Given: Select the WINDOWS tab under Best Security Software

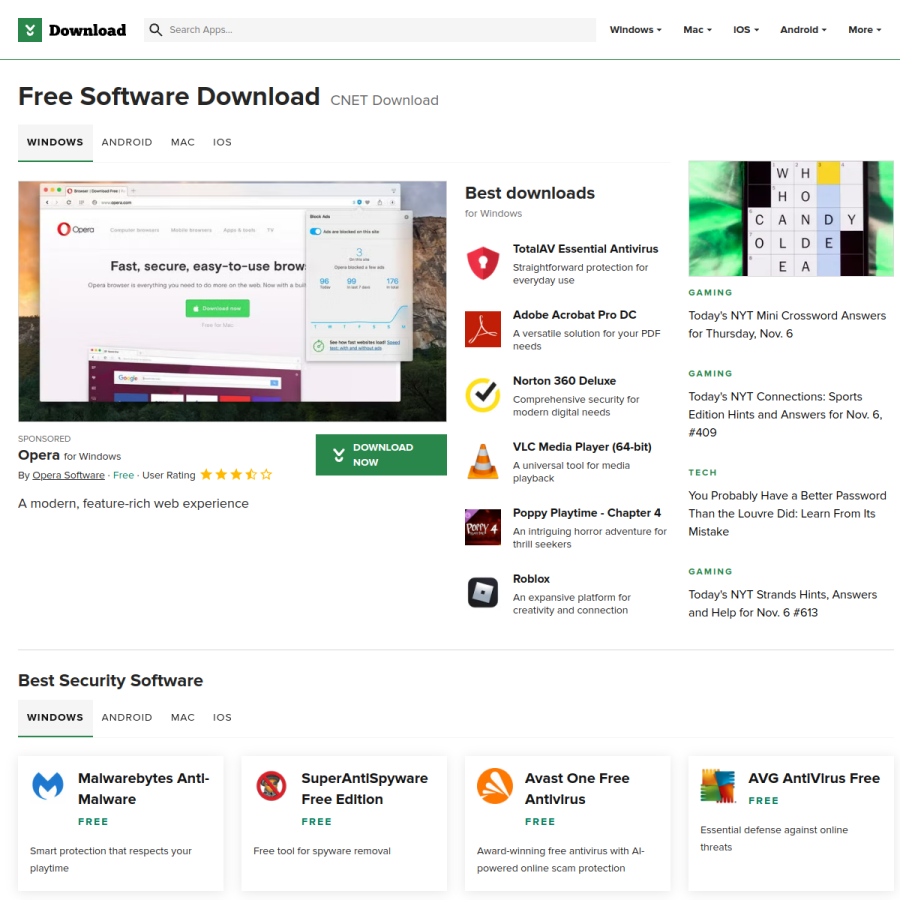Looking at the screenshot, I should click(55, 717).
